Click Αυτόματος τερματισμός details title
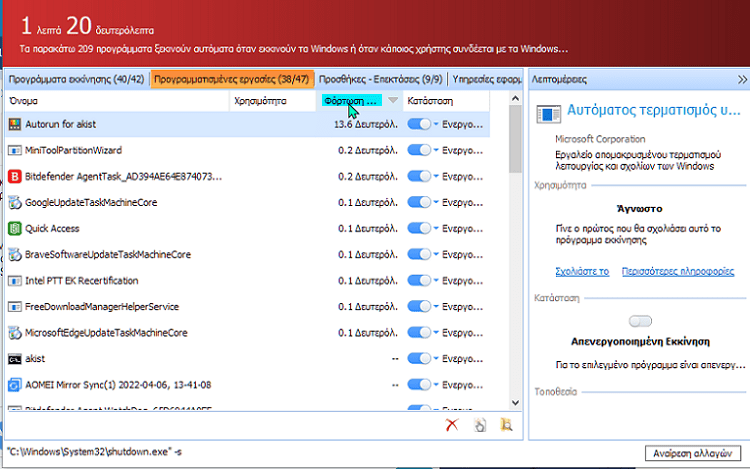 click(654, 110)
